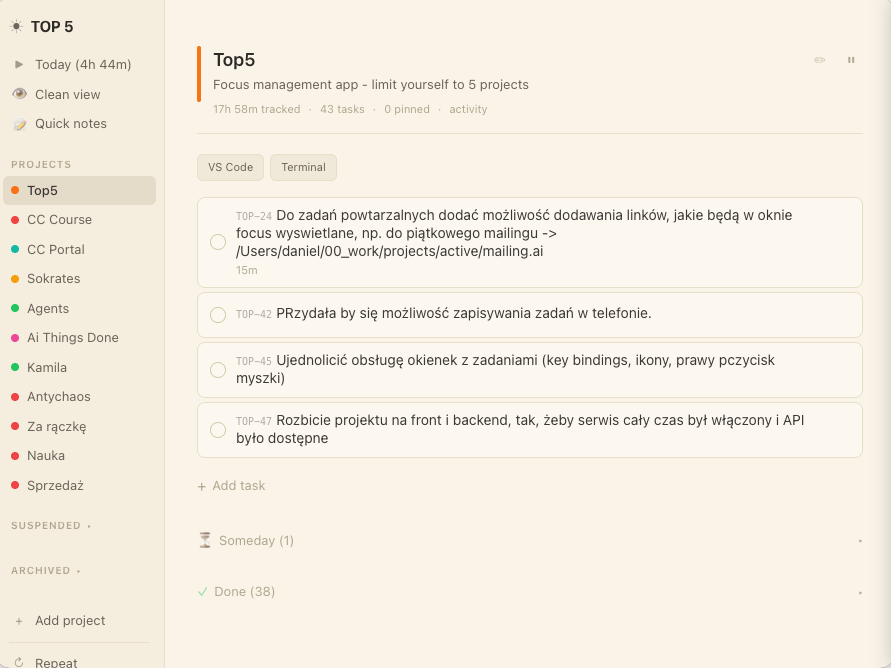Screen dimensions: 891x668
Task: Expand the Suspended projects section
Action: click(x=50, y=526)
